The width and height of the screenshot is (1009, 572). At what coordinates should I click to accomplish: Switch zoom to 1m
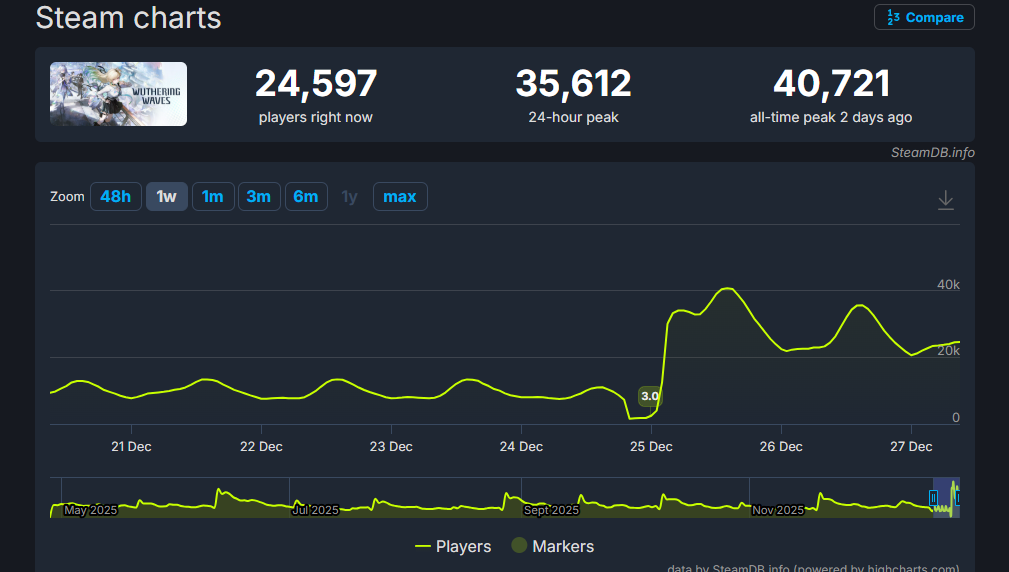click(x=212, y=196)
